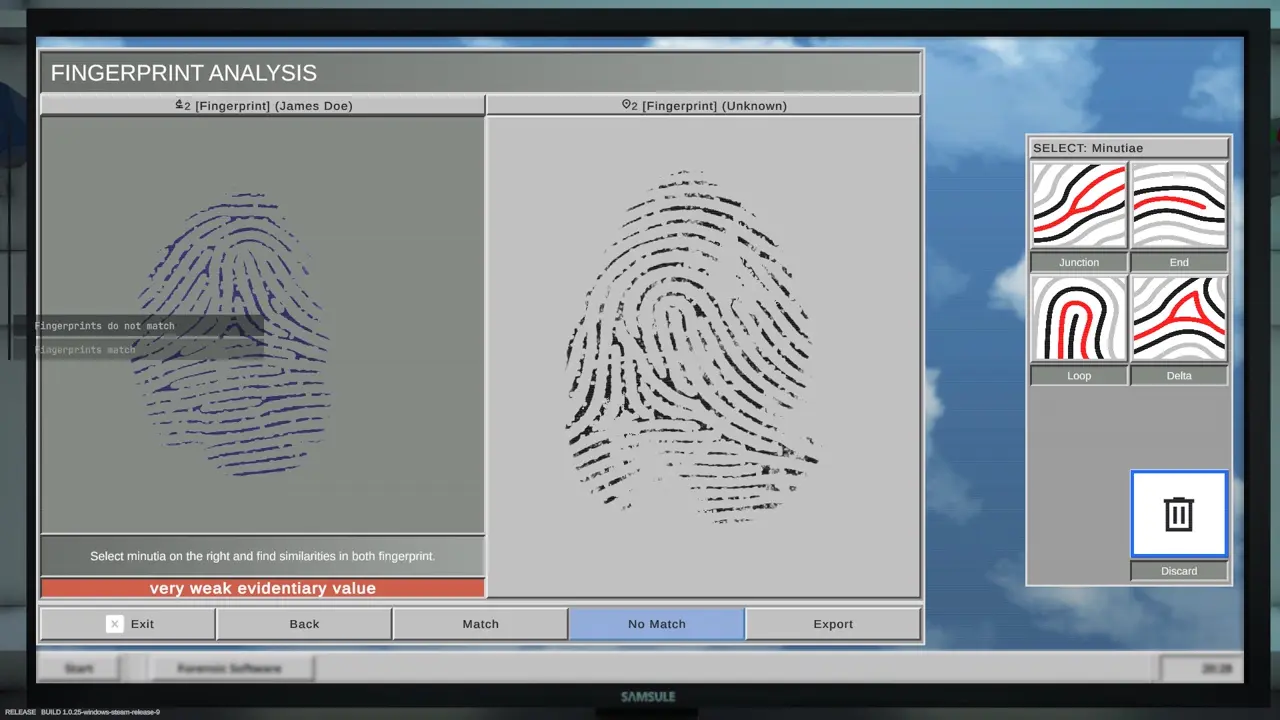Click 'Fingerprints do not match' text
Image resolution: width=1280 pixels, height=720 pixels.
[104, 326]
